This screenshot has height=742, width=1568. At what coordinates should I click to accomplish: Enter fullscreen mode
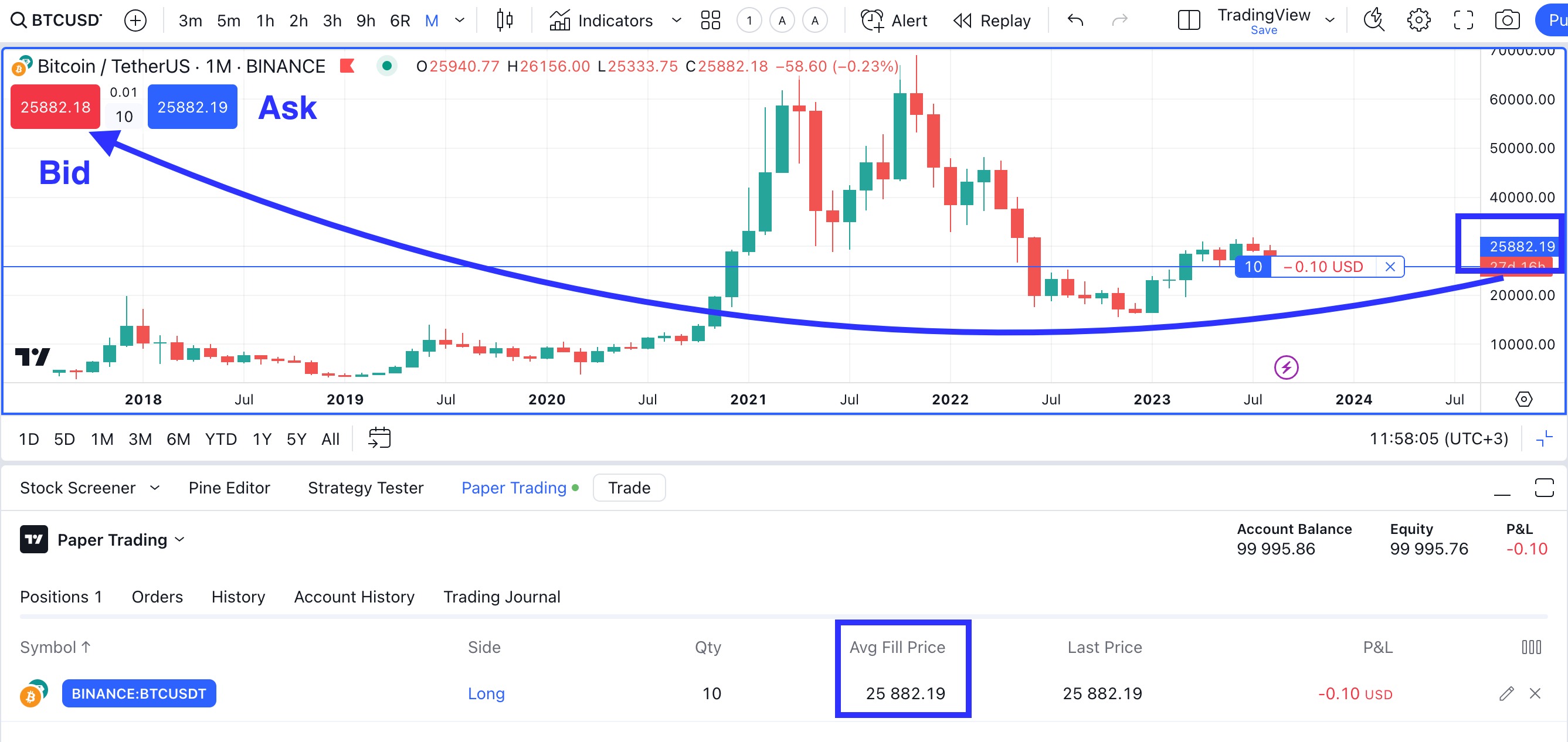[1462, 21]
